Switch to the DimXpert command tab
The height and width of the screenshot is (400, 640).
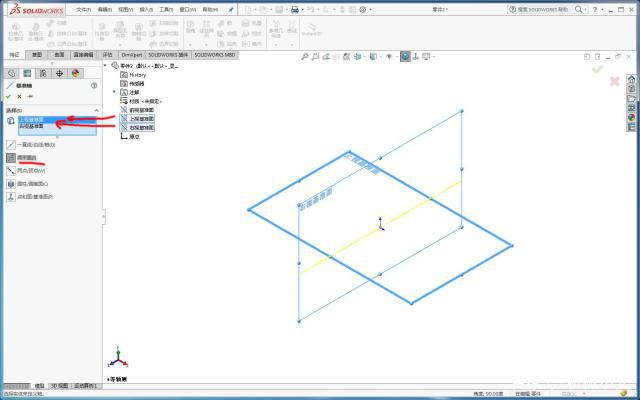coord(132,55)
